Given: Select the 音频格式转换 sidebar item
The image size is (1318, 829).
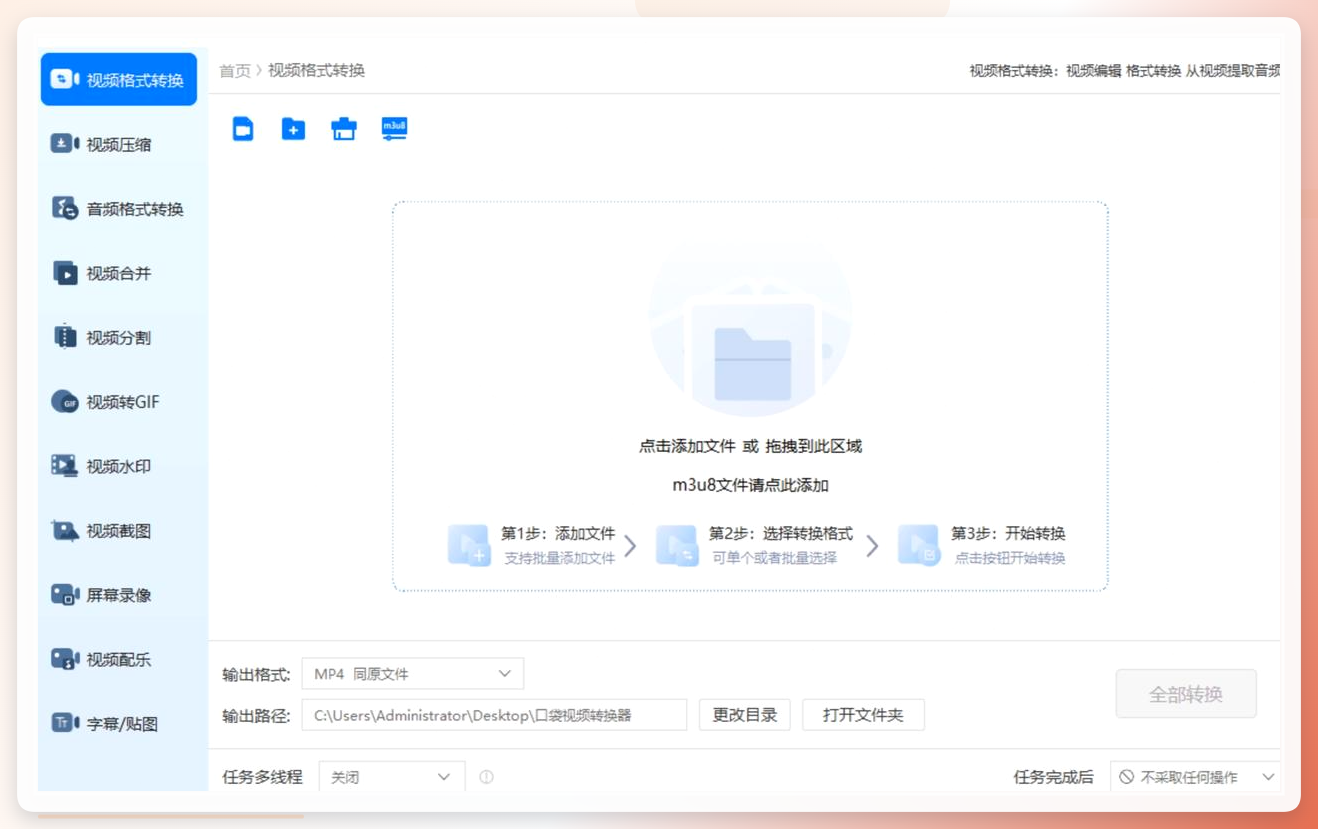Looking at the screenshot, I should tap(119, 209).
